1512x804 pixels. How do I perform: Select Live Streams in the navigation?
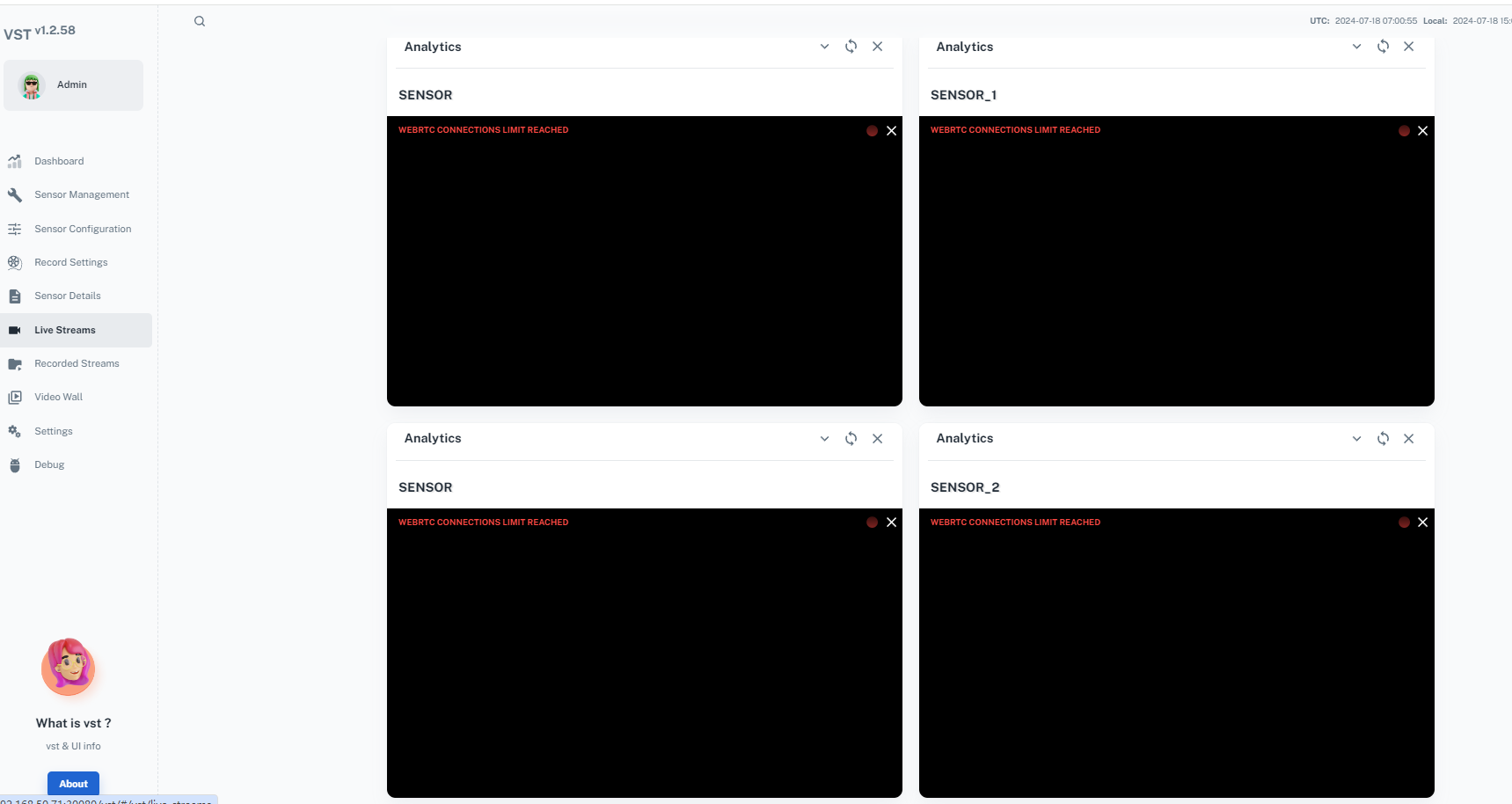[64, 330]
